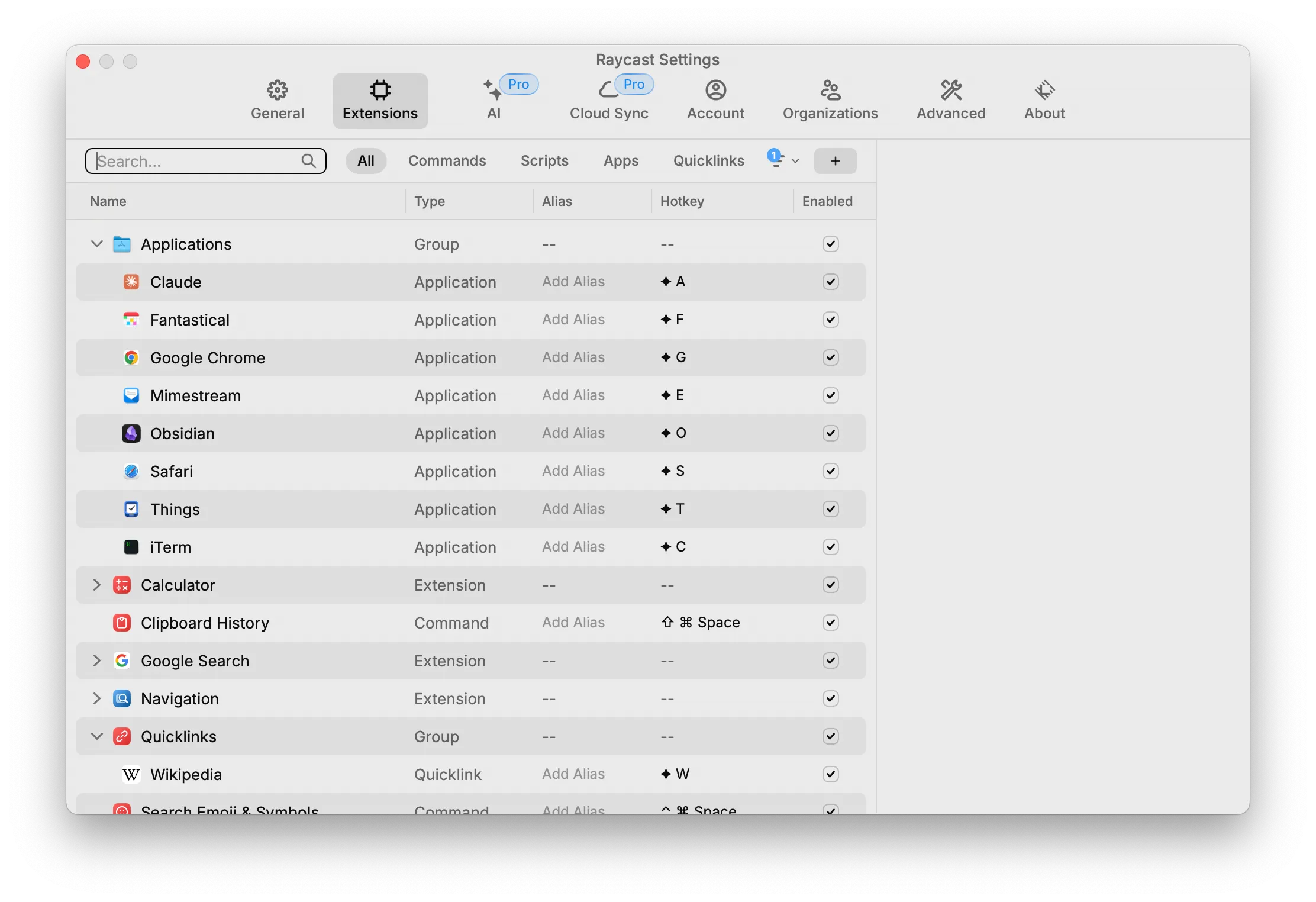Switch to the Commands tab
The image size is (1316, 902).
[x=448, y=161]
